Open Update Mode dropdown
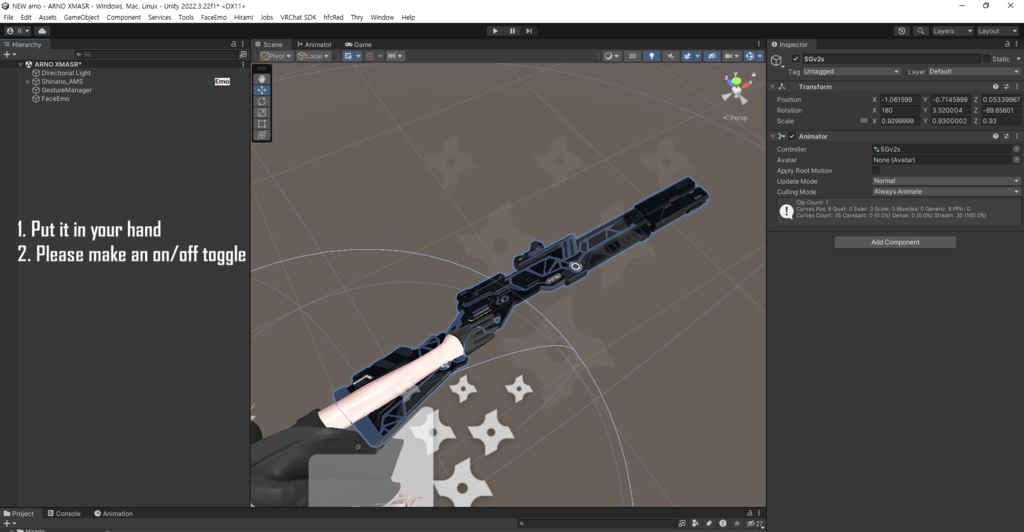 (946, 181)
